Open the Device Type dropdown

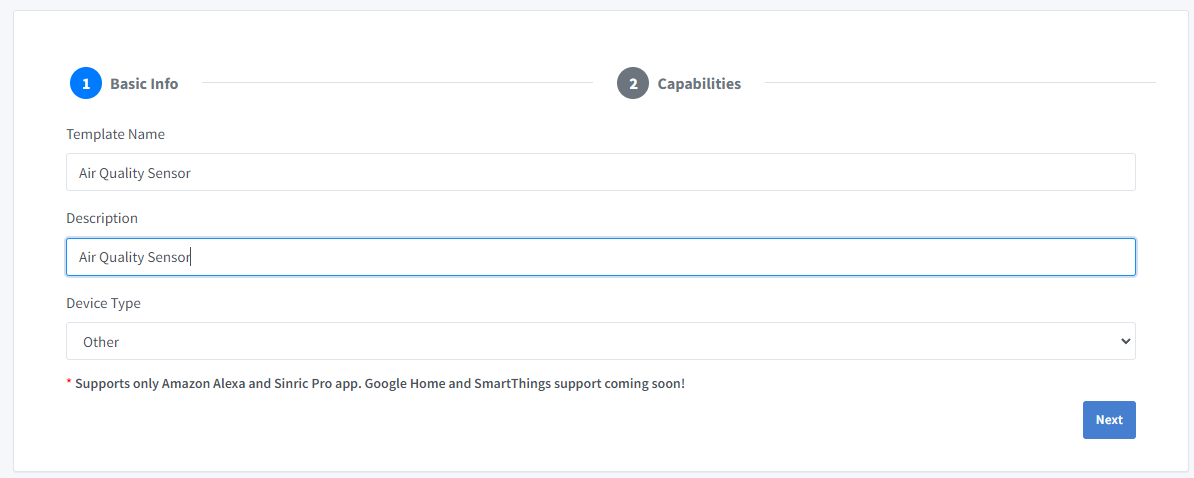pos(600,341)
